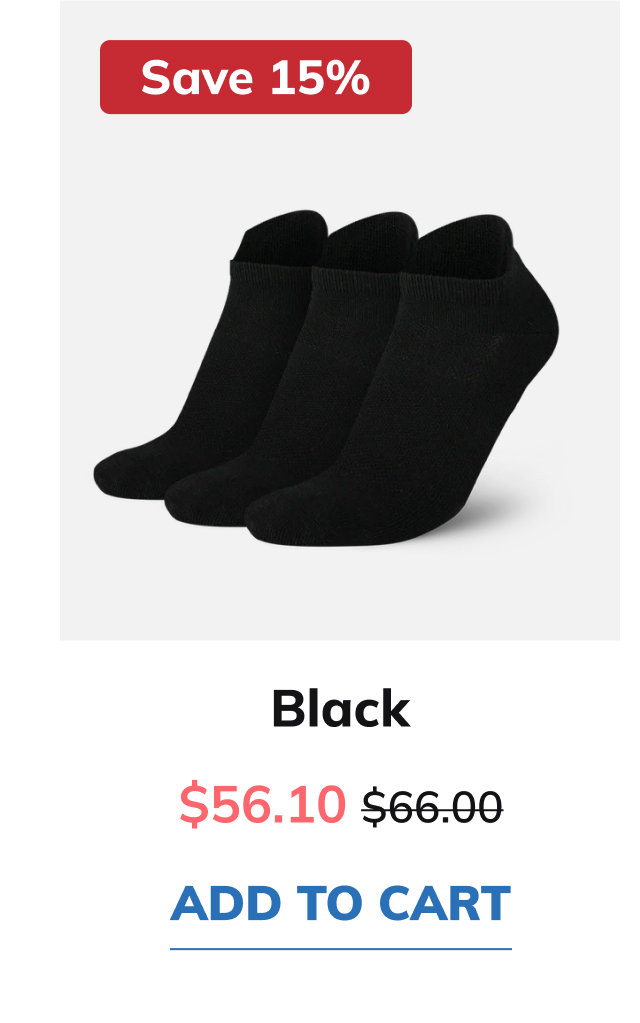
Task: Open the Black product title
Action: tap(341, 709)
